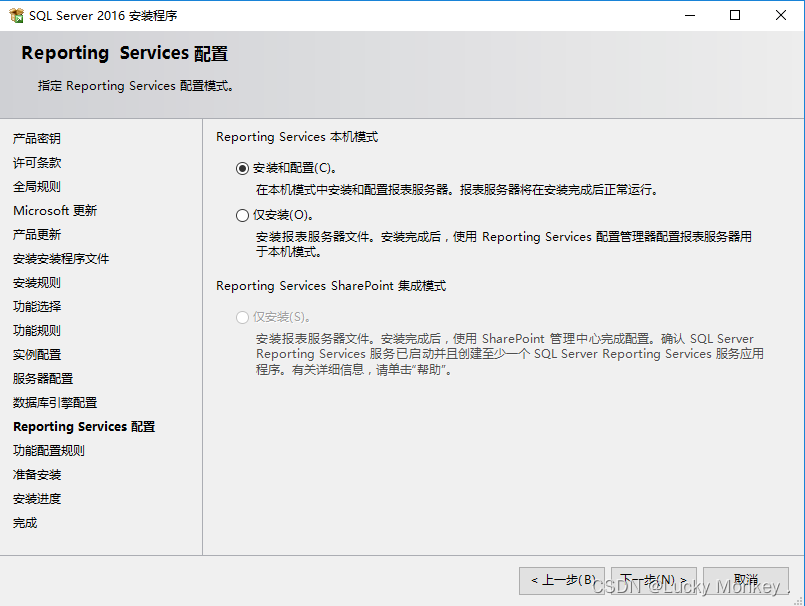Click the 许可条款 step in sidebar

pyautogui.click(x=37, y=163)
